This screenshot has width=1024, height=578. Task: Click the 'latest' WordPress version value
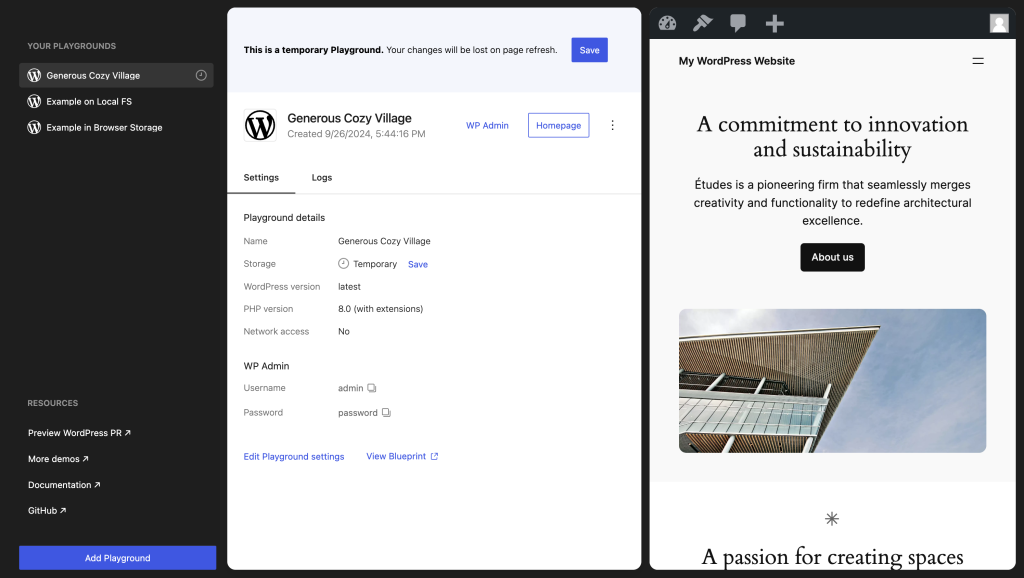point(349,287)
